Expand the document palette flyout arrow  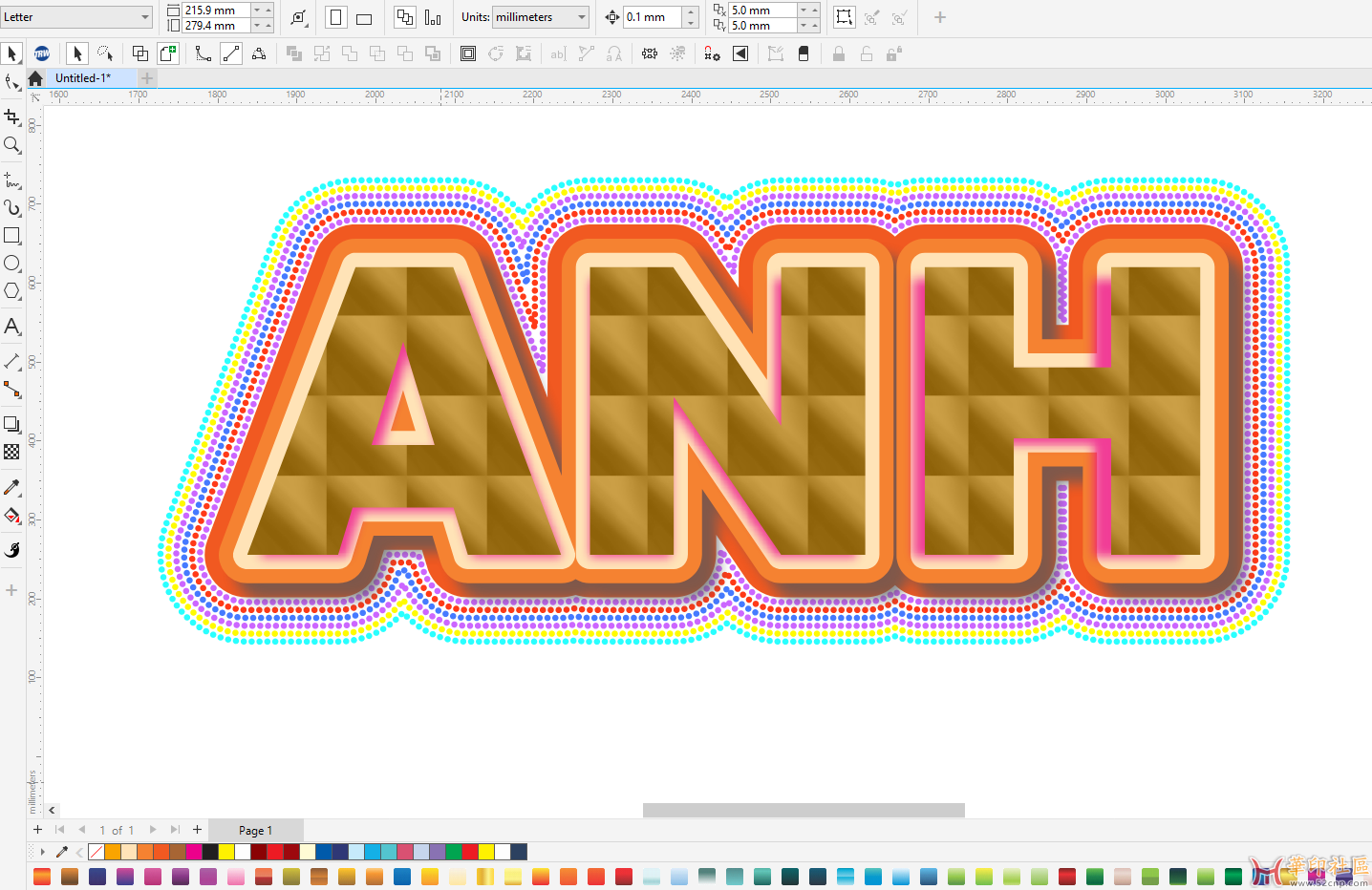pyautogui.click(x=43, y=851)
